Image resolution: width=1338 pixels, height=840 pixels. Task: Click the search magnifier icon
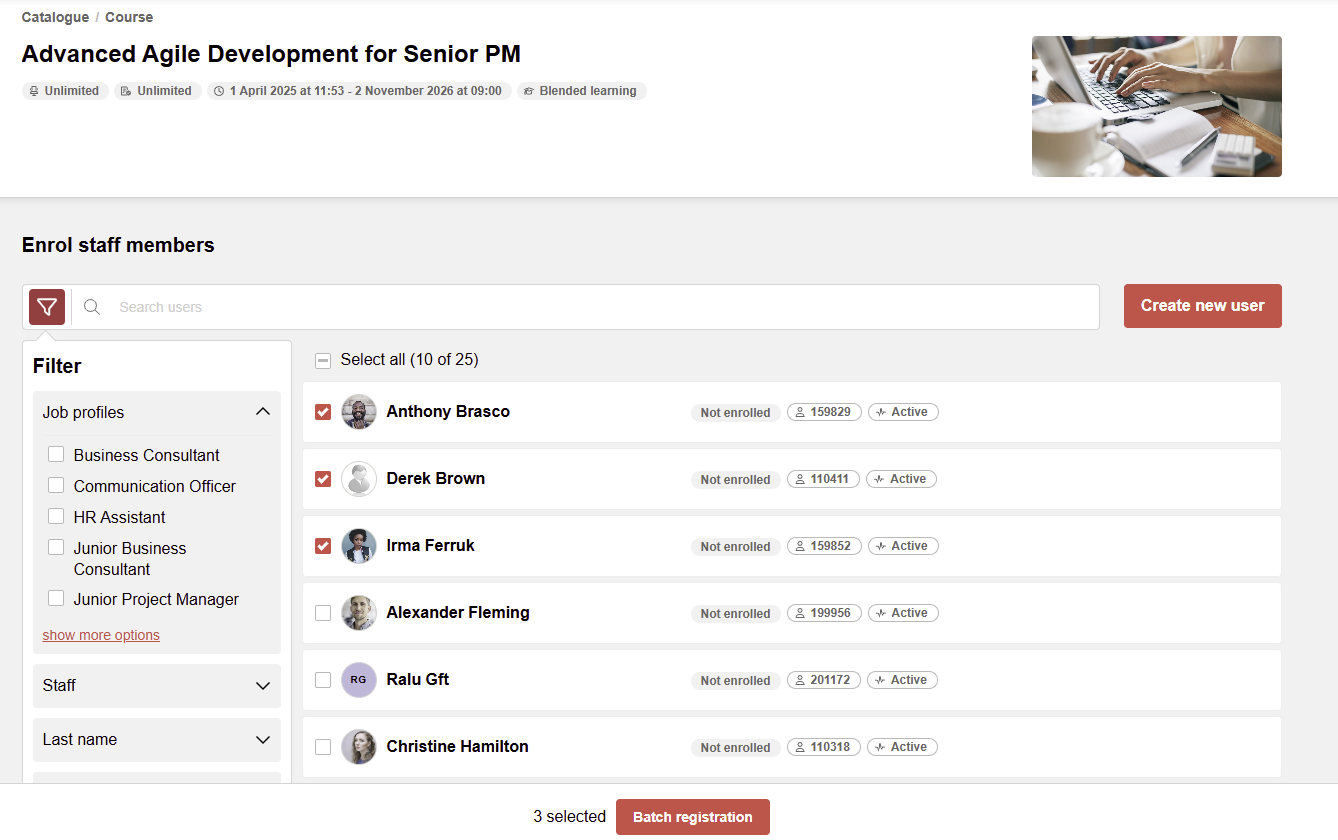click(92, 307)
